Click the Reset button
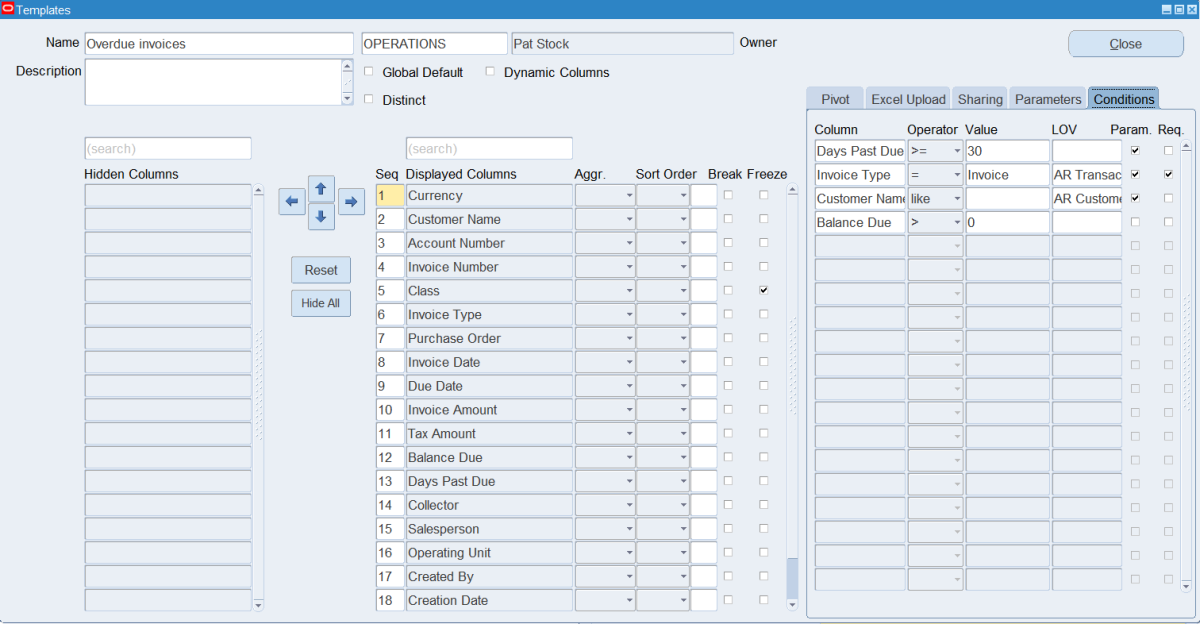 [321, 270]
